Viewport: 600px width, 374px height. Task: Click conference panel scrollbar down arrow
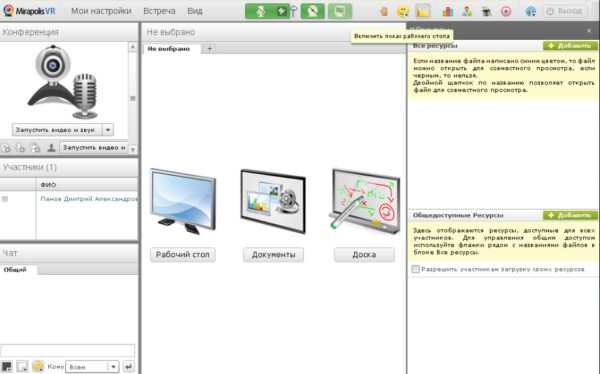click(133, 150)
